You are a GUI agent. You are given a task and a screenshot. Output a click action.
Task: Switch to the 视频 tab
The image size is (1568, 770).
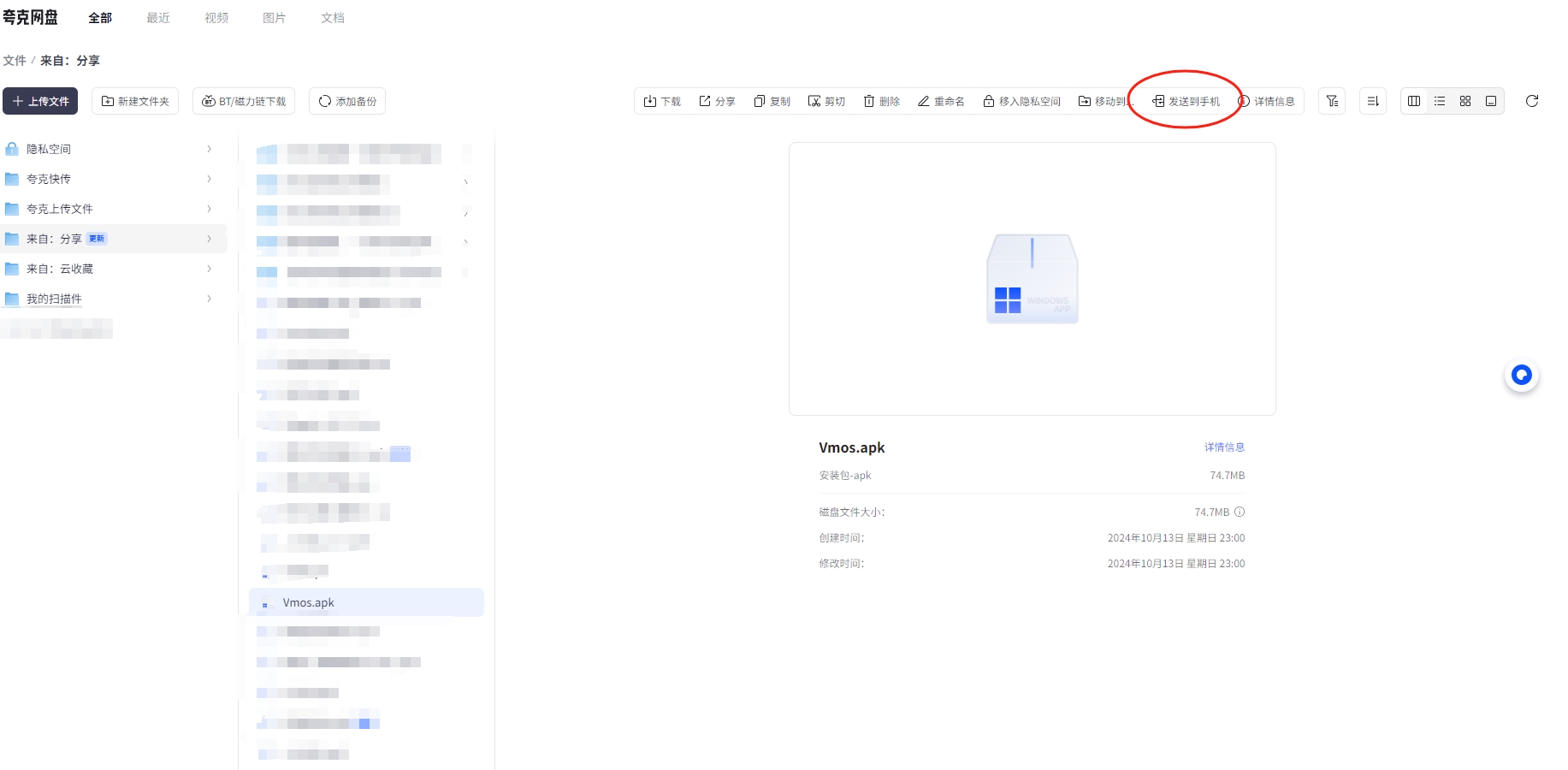pos(216,18)
